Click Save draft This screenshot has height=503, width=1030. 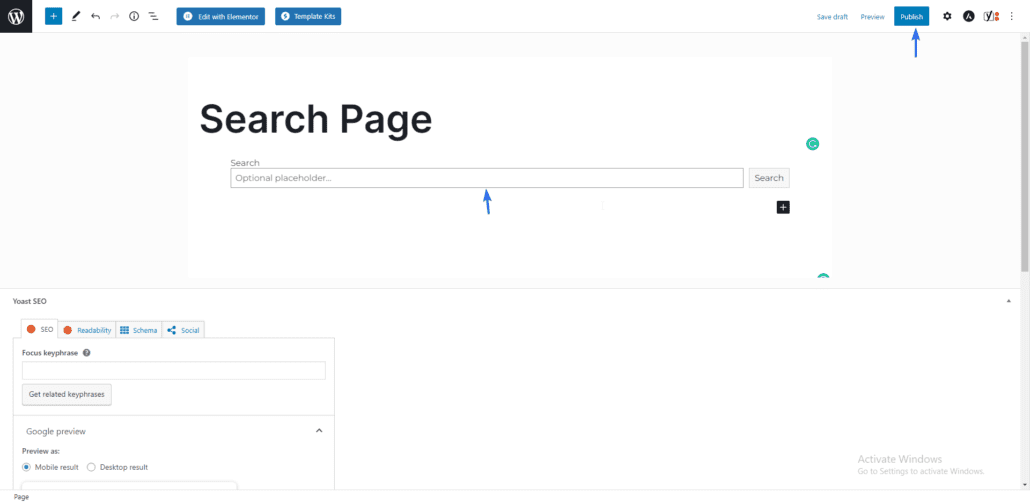click(x=832, y=17)
